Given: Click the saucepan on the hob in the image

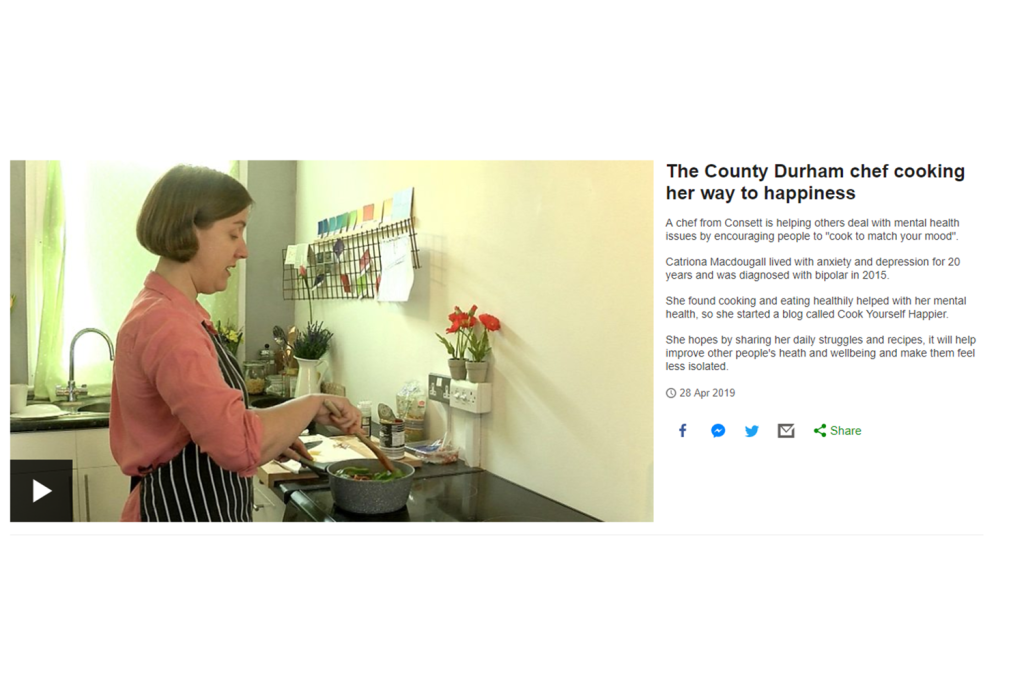Looking at the screenshot, I should [x=370, y=484].
